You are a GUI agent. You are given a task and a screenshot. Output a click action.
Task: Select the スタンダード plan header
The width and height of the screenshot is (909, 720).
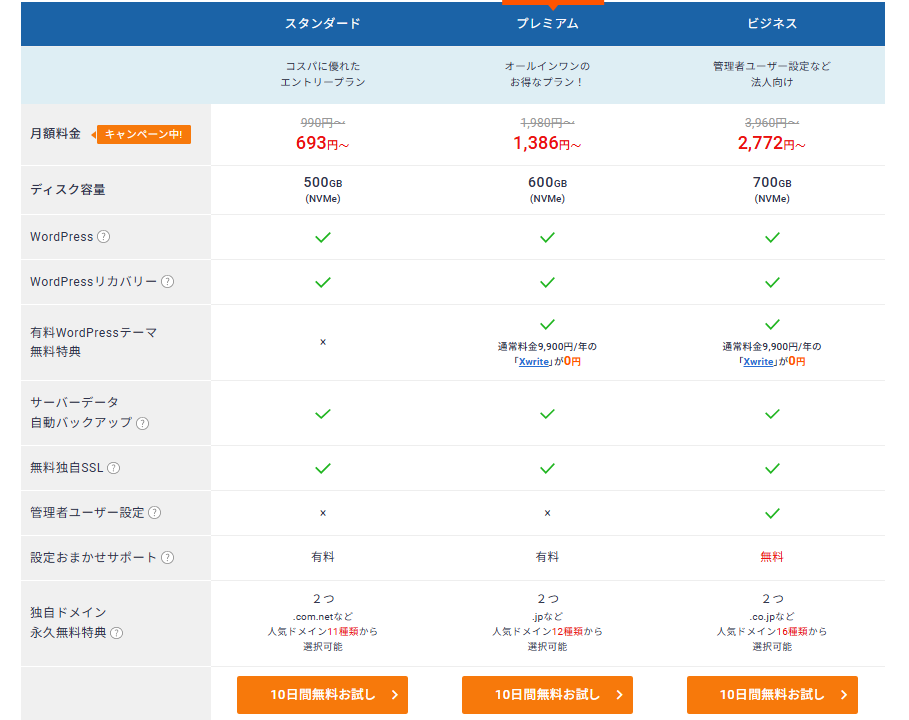(x=322, y=23)
